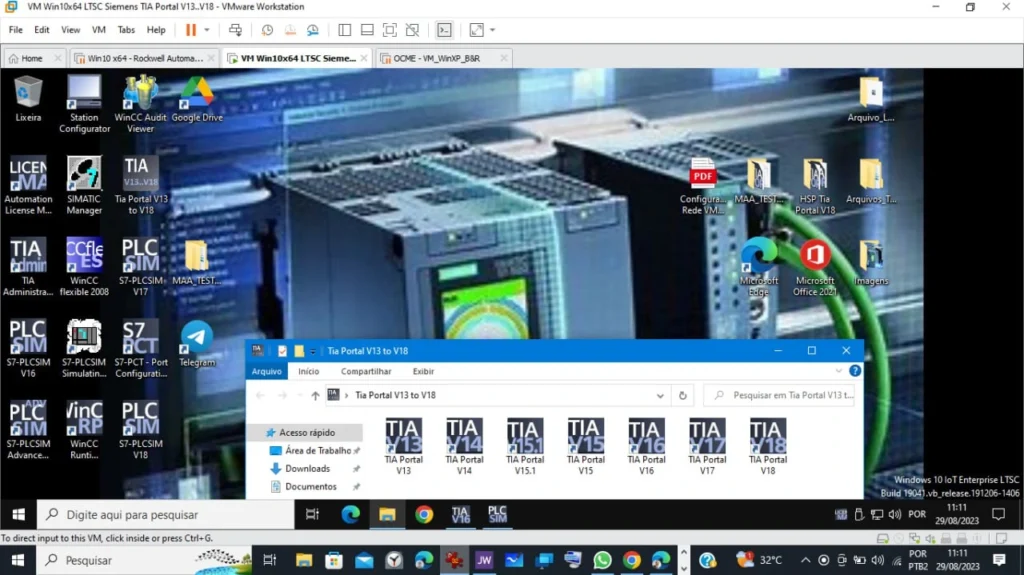Open the TIA Portal V15.1 shortcut
1024x575 pixels.
524,446
